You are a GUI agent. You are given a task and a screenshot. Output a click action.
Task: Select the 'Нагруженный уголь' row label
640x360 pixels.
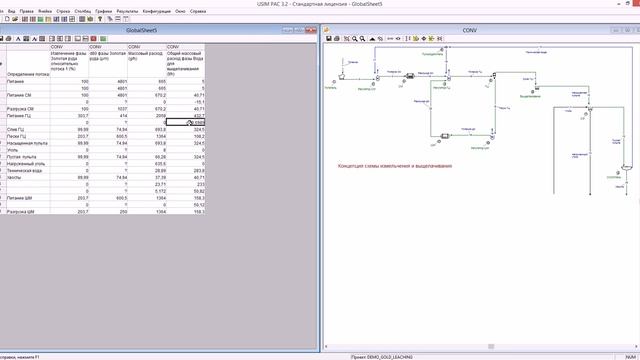[x=26, y=164]
